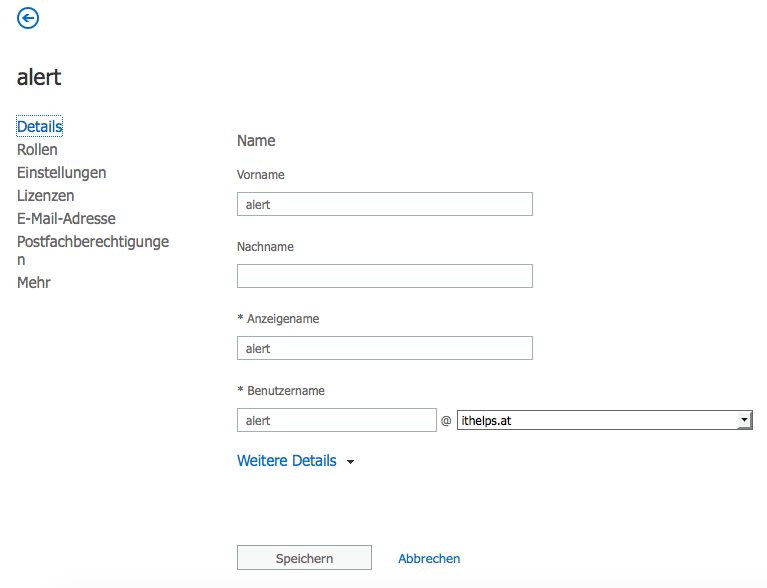Open the Mehr section

[x=34, y=283]
